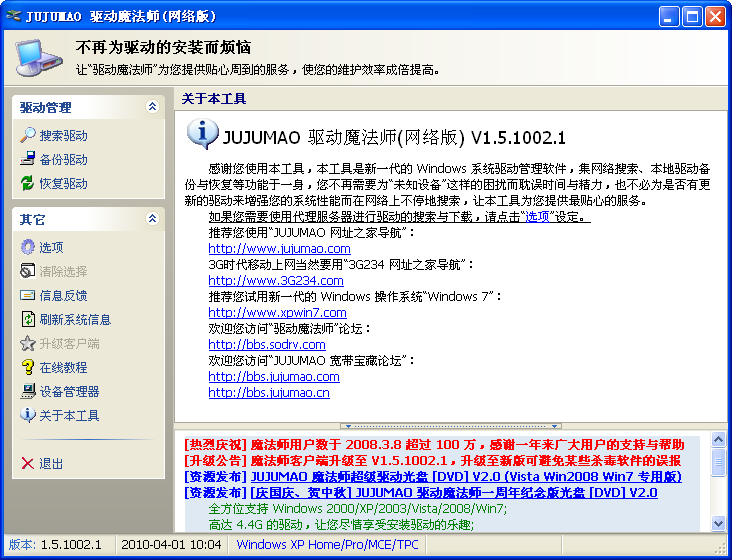The height and width of the screenshot is (560, 732).
Task: Click the JUJUMAO 驱动魔法师(网络版) V1.5.1002.1 heading
Action: pyautogui.click(x=394, y=138)
